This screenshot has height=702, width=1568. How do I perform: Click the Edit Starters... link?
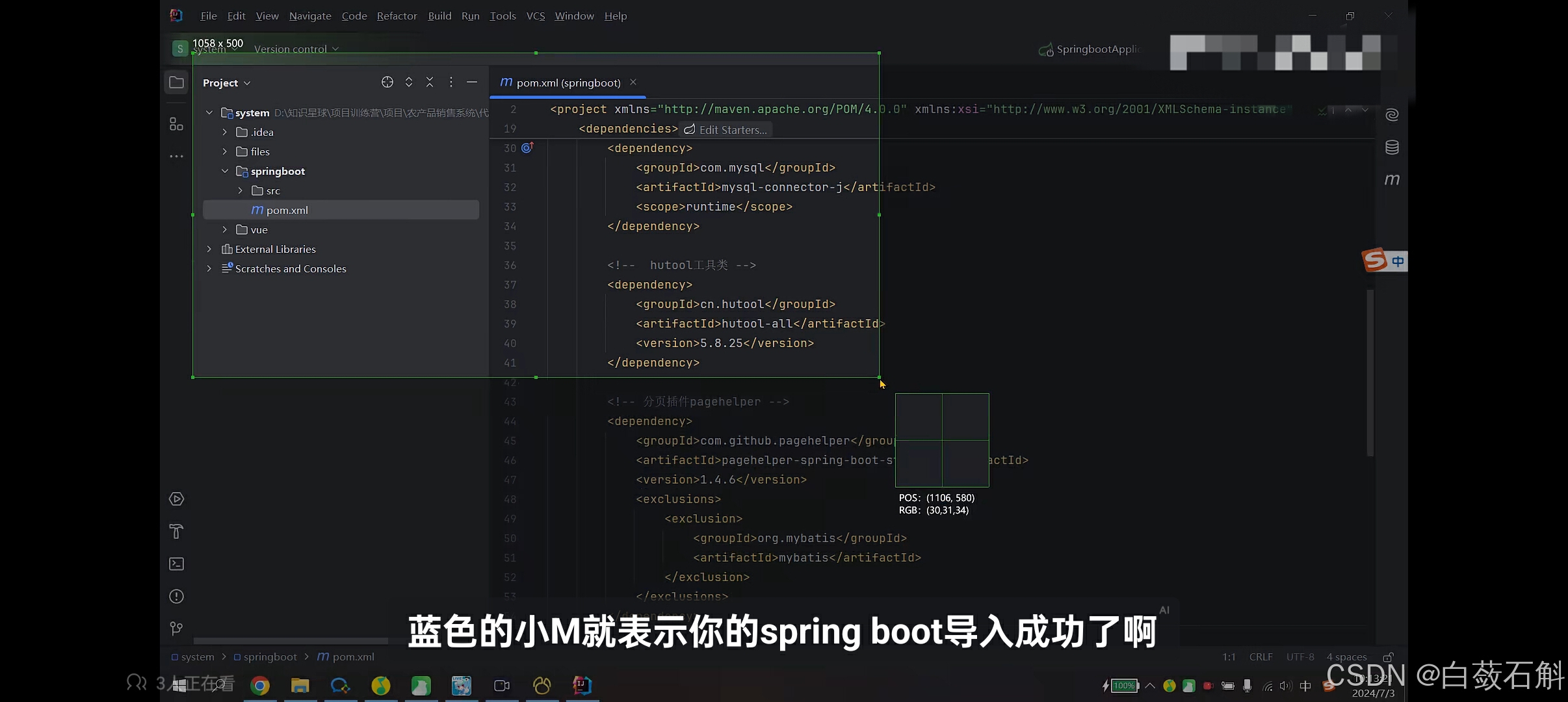pos(726,129)
